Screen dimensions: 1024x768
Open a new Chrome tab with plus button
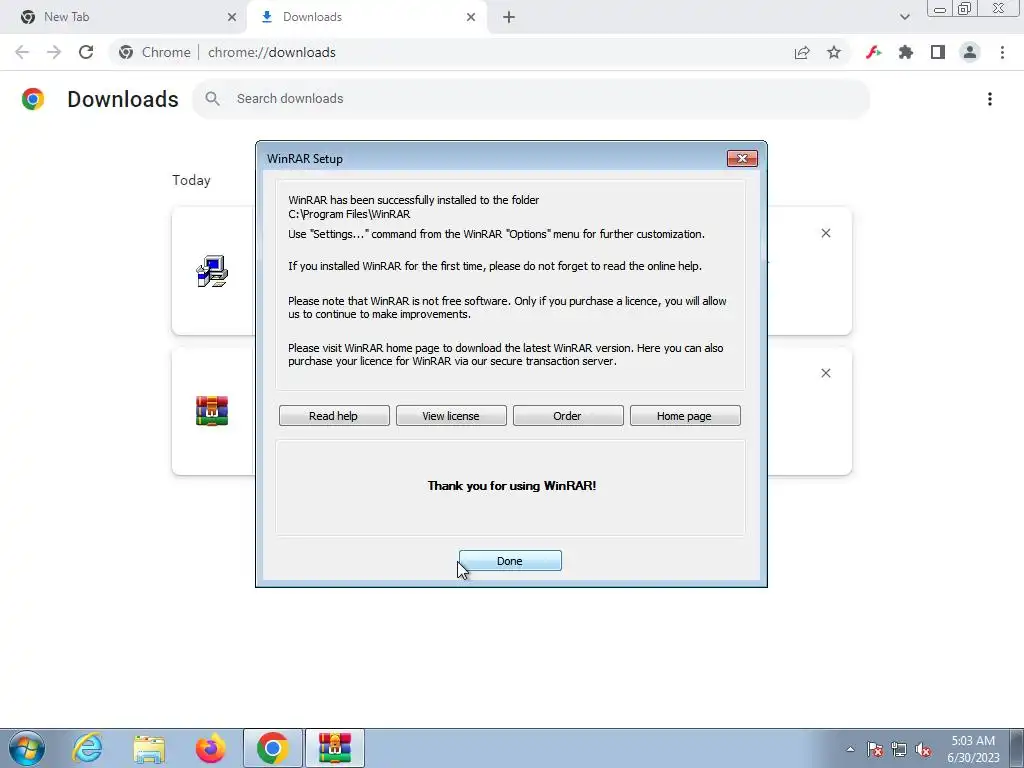point(509,17)
